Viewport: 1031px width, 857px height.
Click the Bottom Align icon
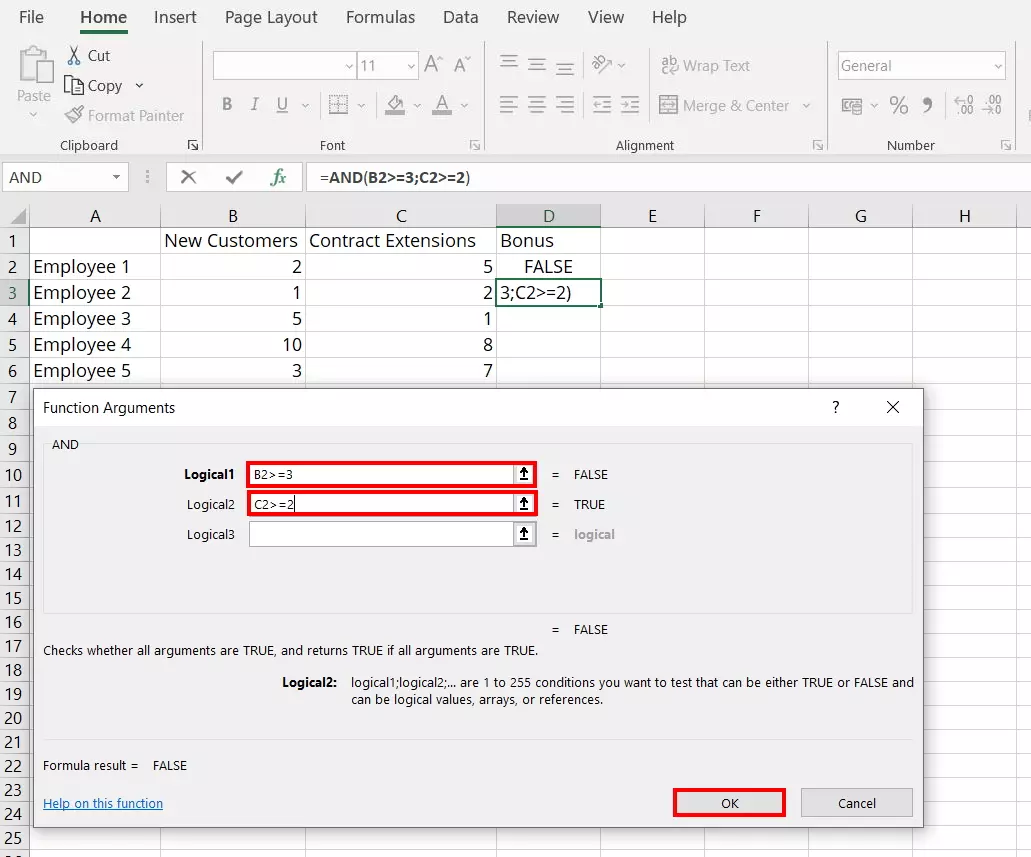tap(565, 66)
